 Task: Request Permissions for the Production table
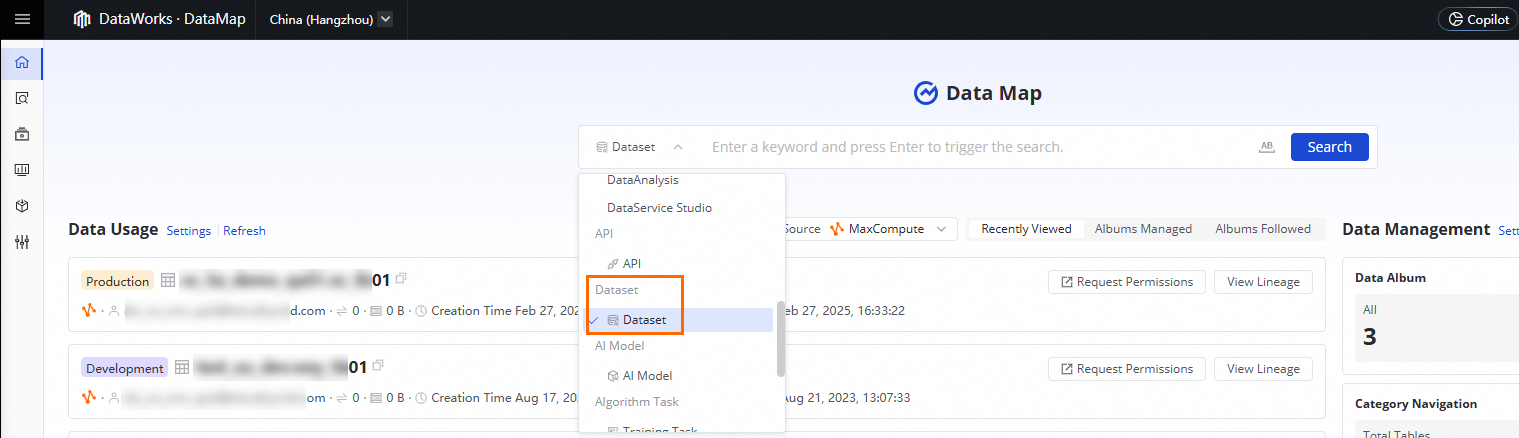pyautogui.click(x=1126, y=282)
